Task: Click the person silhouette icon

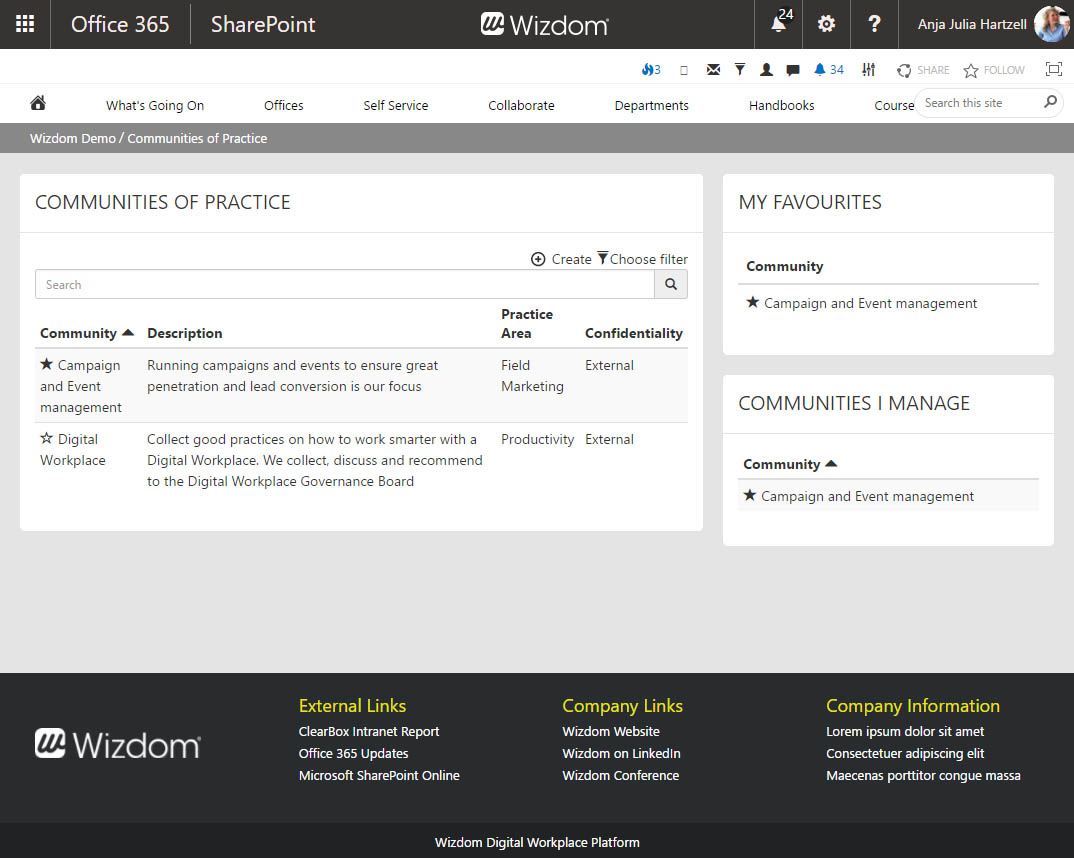Action: [x=766, y=69]
